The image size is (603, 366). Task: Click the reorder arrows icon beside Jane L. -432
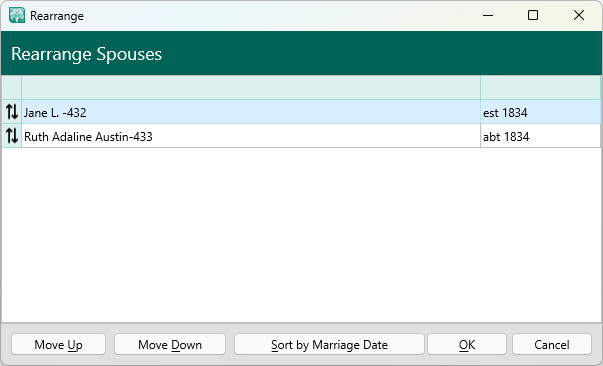coord(12,112)
